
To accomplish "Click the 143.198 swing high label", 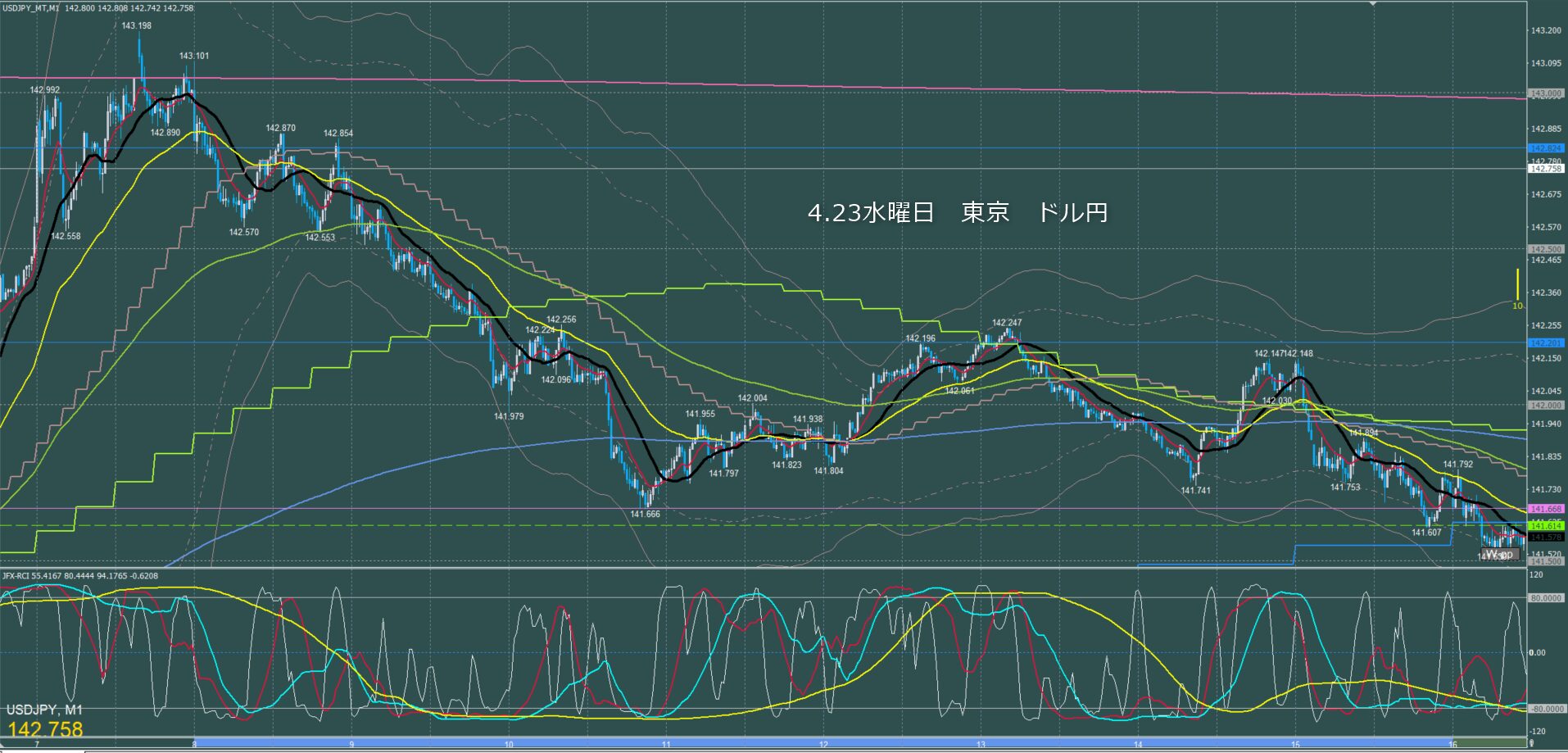I will click(137, 26).
